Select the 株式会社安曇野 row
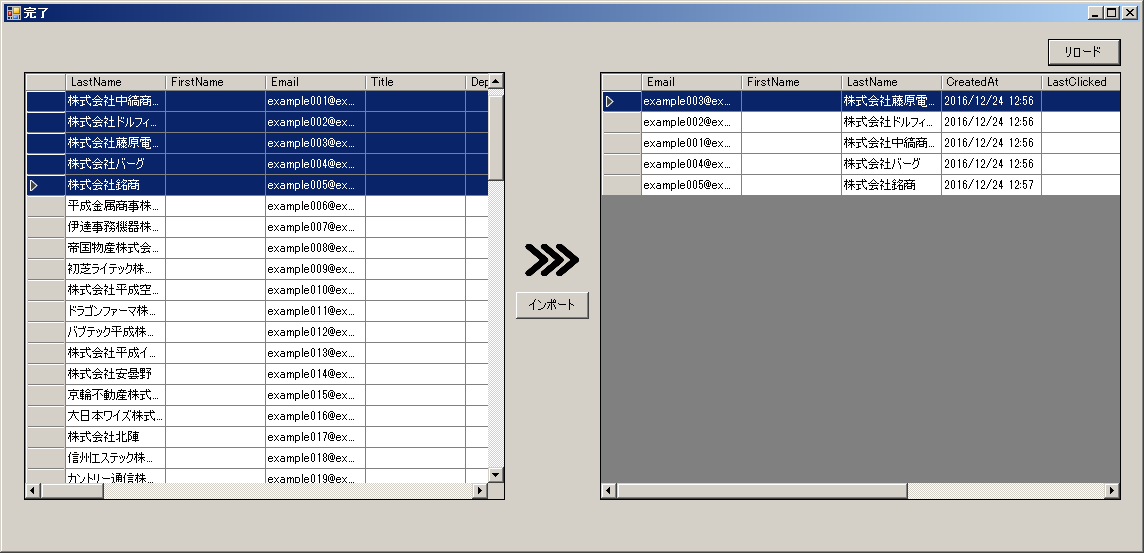The height and width of the screenshot is (553, 1144). coord(257,375)
